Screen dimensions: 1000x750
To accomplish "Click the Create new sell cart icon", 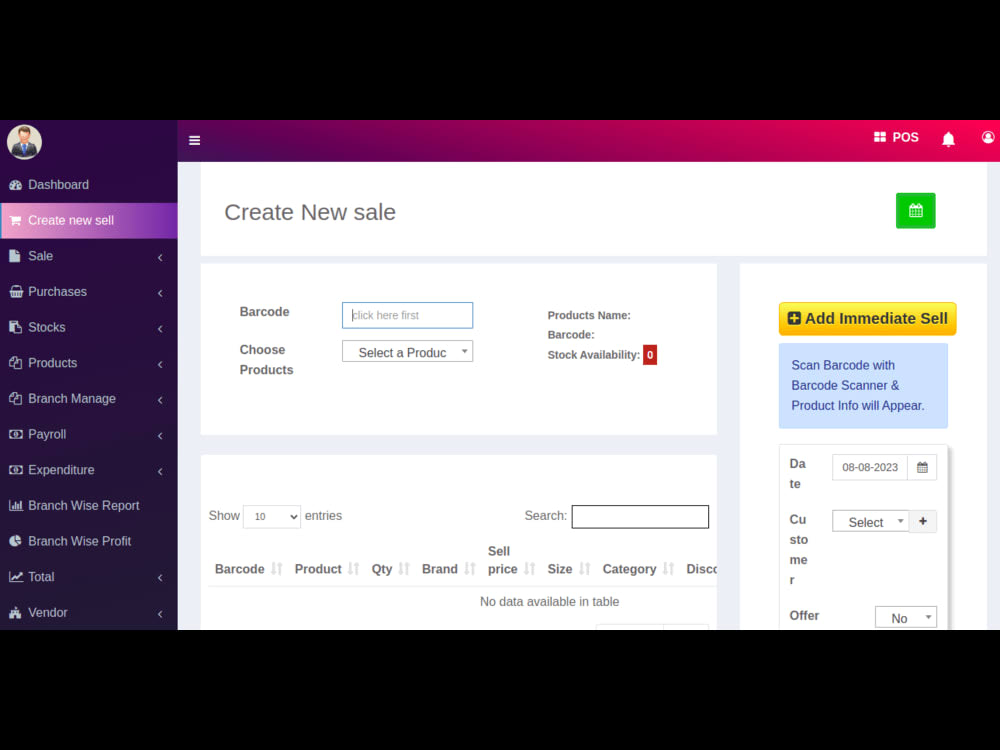I will [x=15, y=221].
